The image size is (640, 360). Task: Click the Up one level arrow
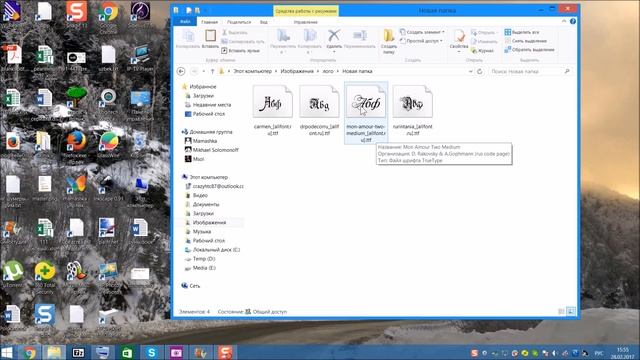pyautogui.click(x=212, y=71)
